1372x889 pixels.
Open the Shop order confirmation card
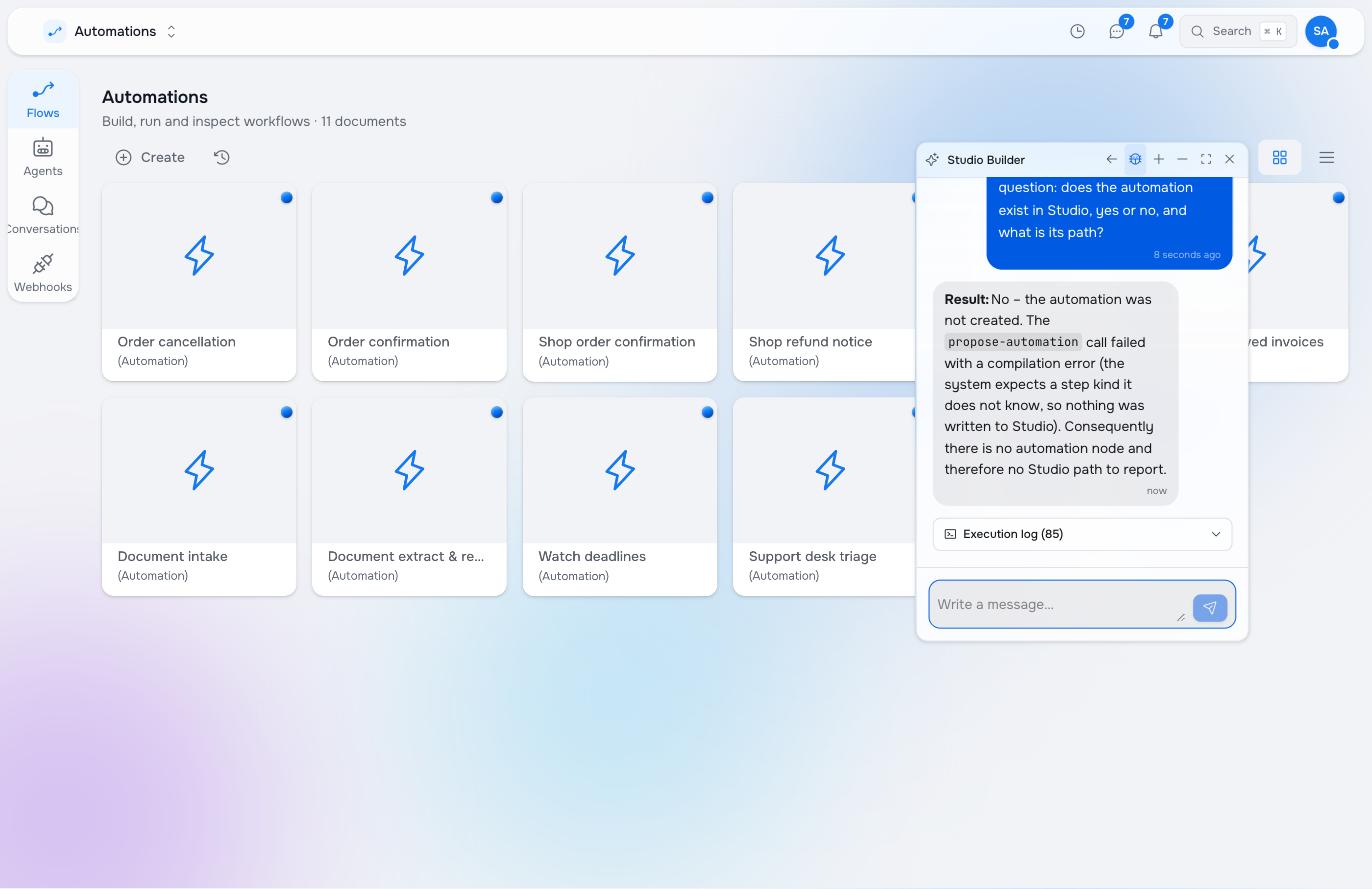click(x=620, y=282)
